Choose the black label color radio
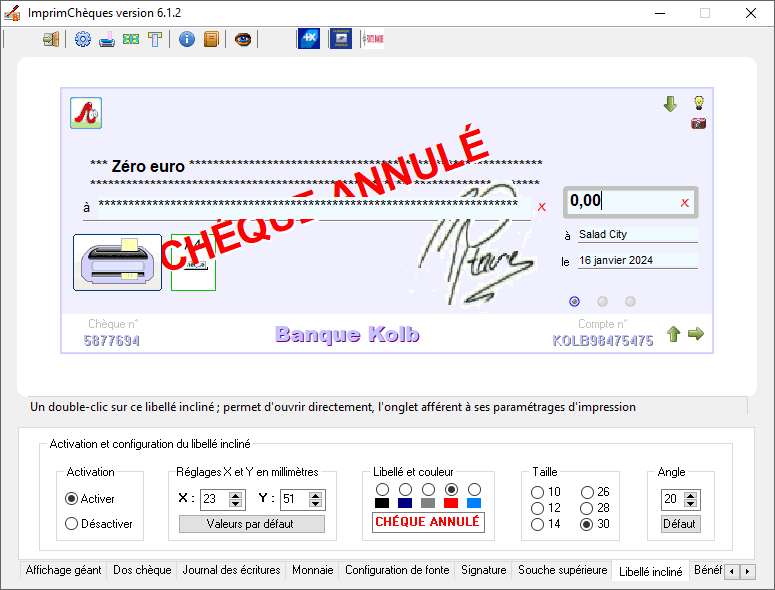The height and width of the screenshot is (590, 775). pos(382,490)
